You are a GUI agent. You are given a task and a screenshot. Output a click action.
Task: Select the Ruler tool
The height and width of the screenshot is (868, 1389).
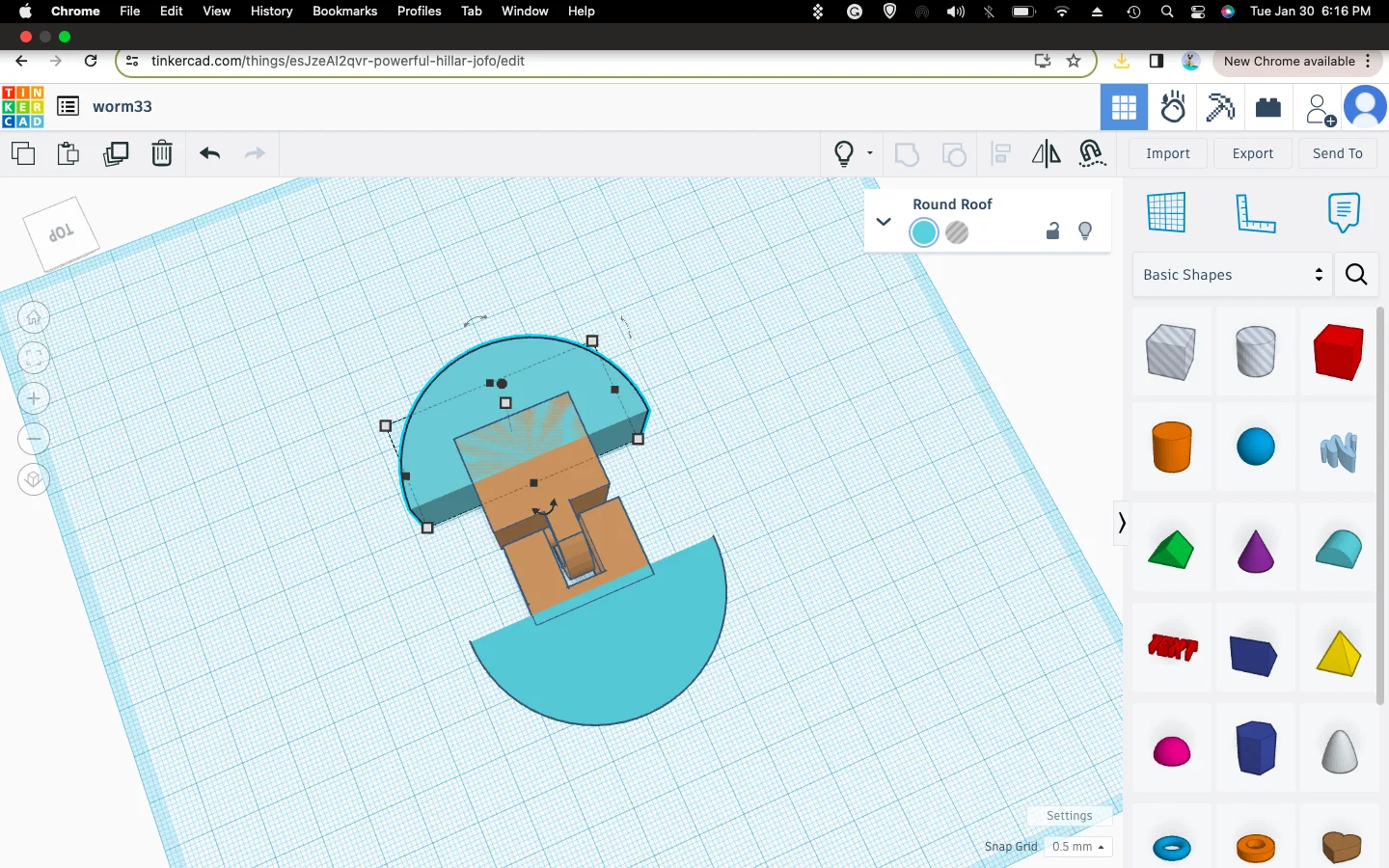(x=1255, y=212)
